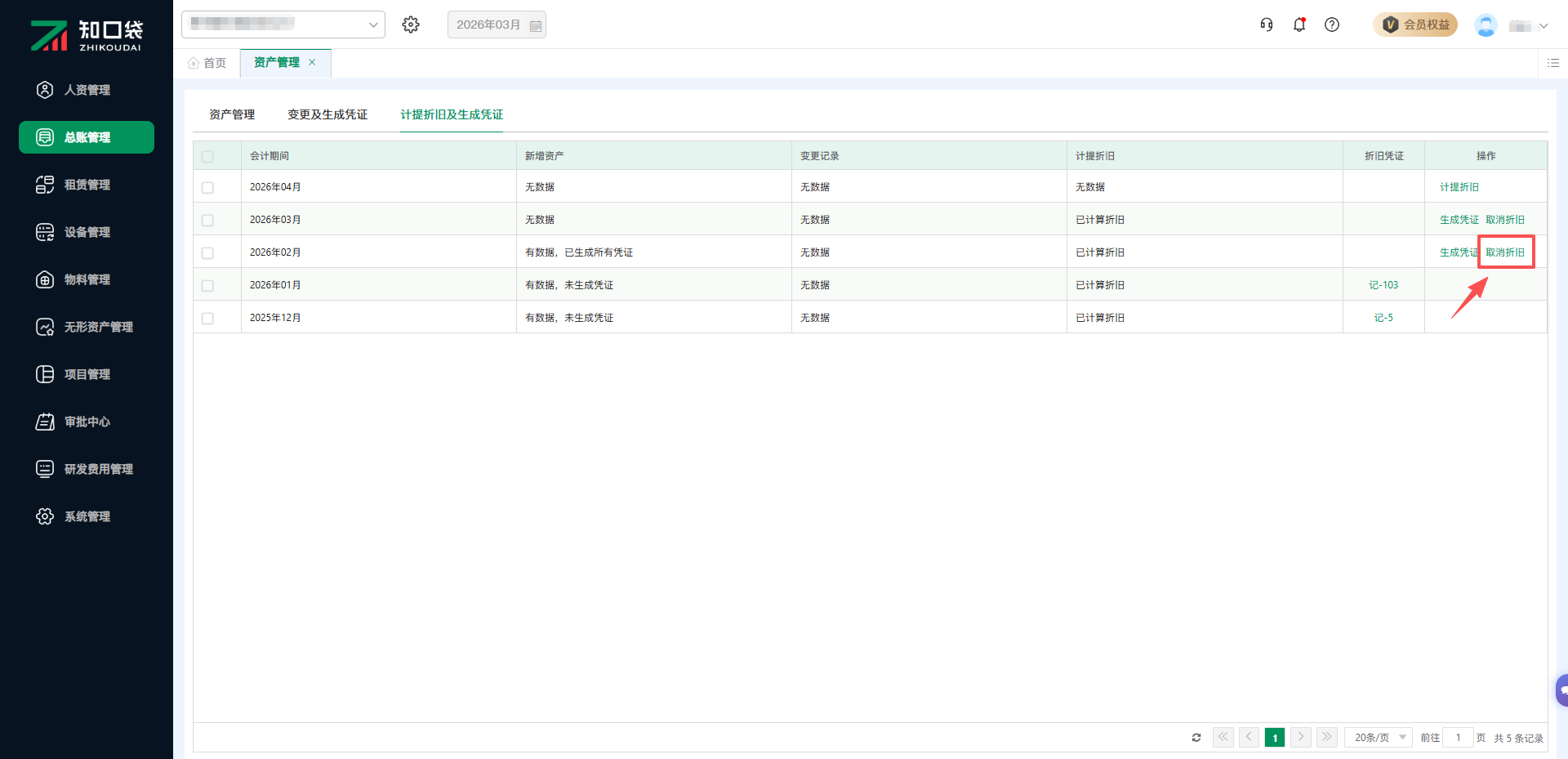Open calendar icon in period field
The width and height of the screenshot is (1568, 759).
536,25
